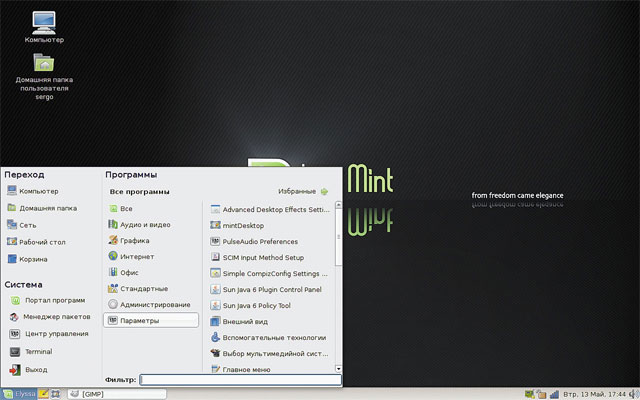Open the Компьютер desktop icon
Viewport: 640px width, 400px height.
pos(44,27)
